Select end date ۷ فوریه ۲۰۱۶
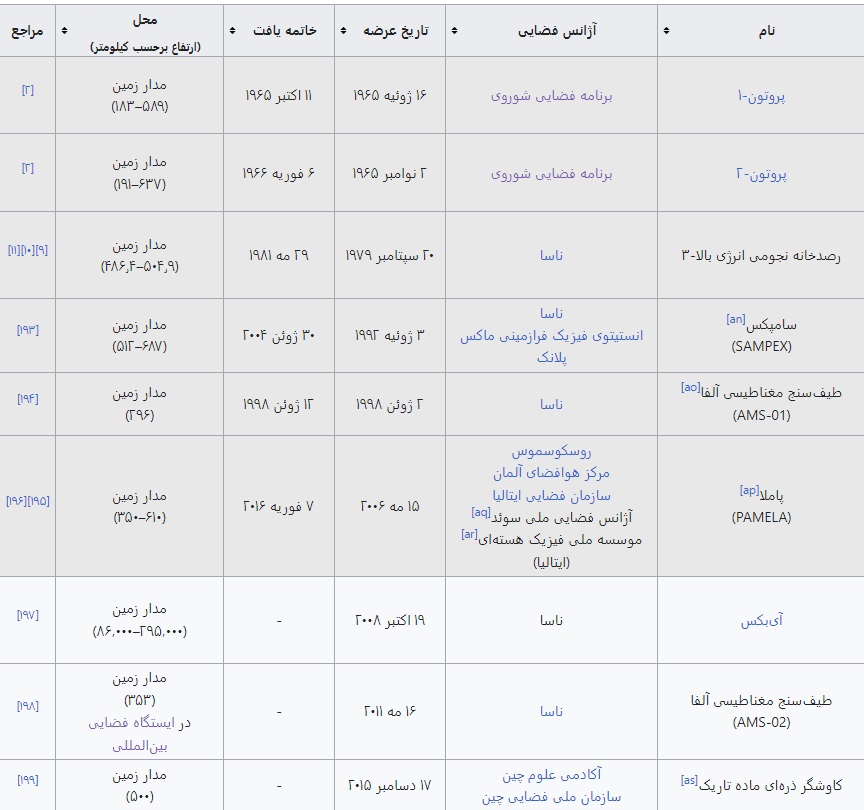The image size is (864, 810). pyautogui.click(x=279, y=506)
